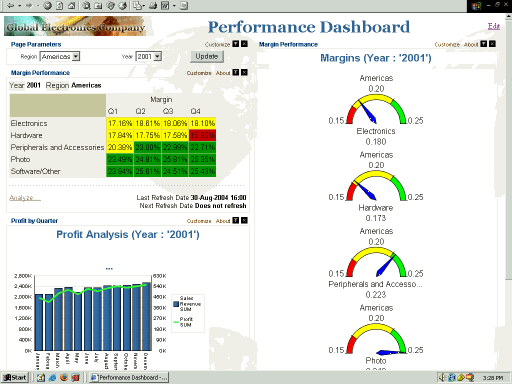Viewport: 512px width, 384px height.
Task: Click Electronics Q1 cell 17.16%
Action: click(x=120, y=123)
